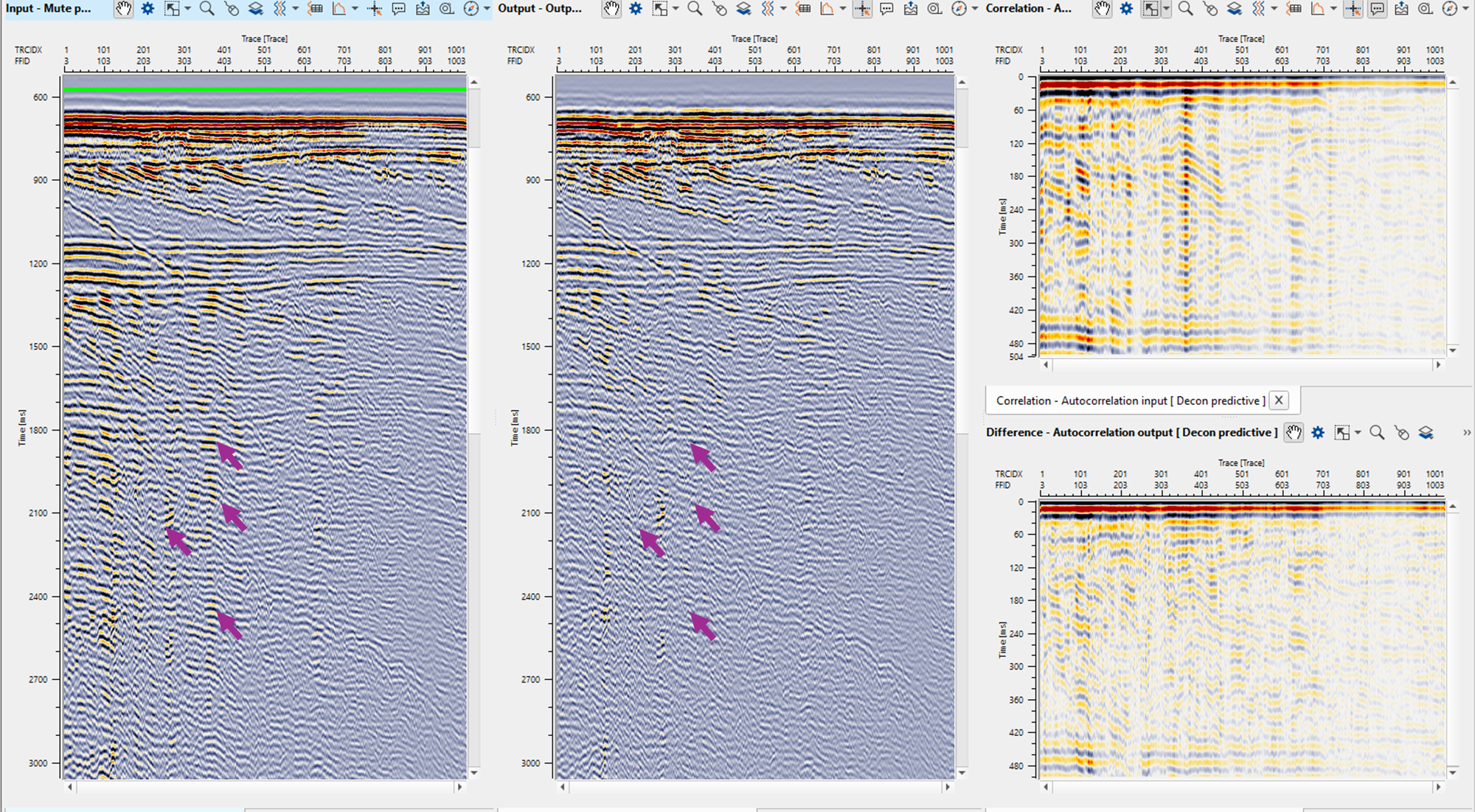Image resolution: width=1475 pixels, height=812 pixels.
Task: Toggle hand tool in Correlation panel toolbar
Action: tap(1102, 9)
